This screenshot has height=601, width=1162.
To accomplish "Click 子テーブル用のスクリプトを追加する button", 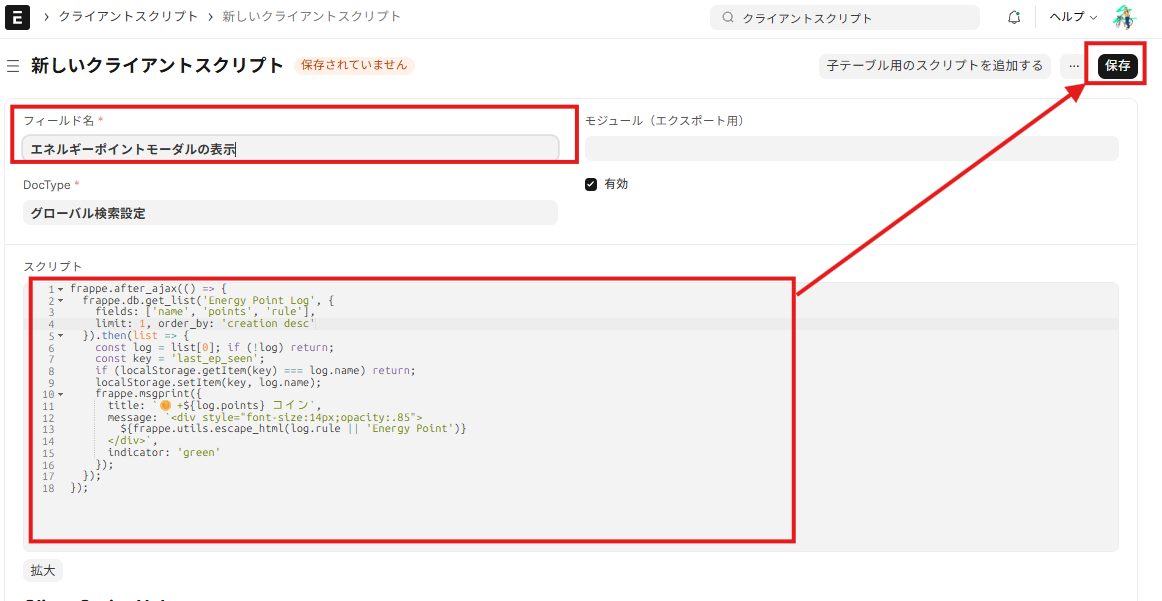I will click(x=934, y=66).
